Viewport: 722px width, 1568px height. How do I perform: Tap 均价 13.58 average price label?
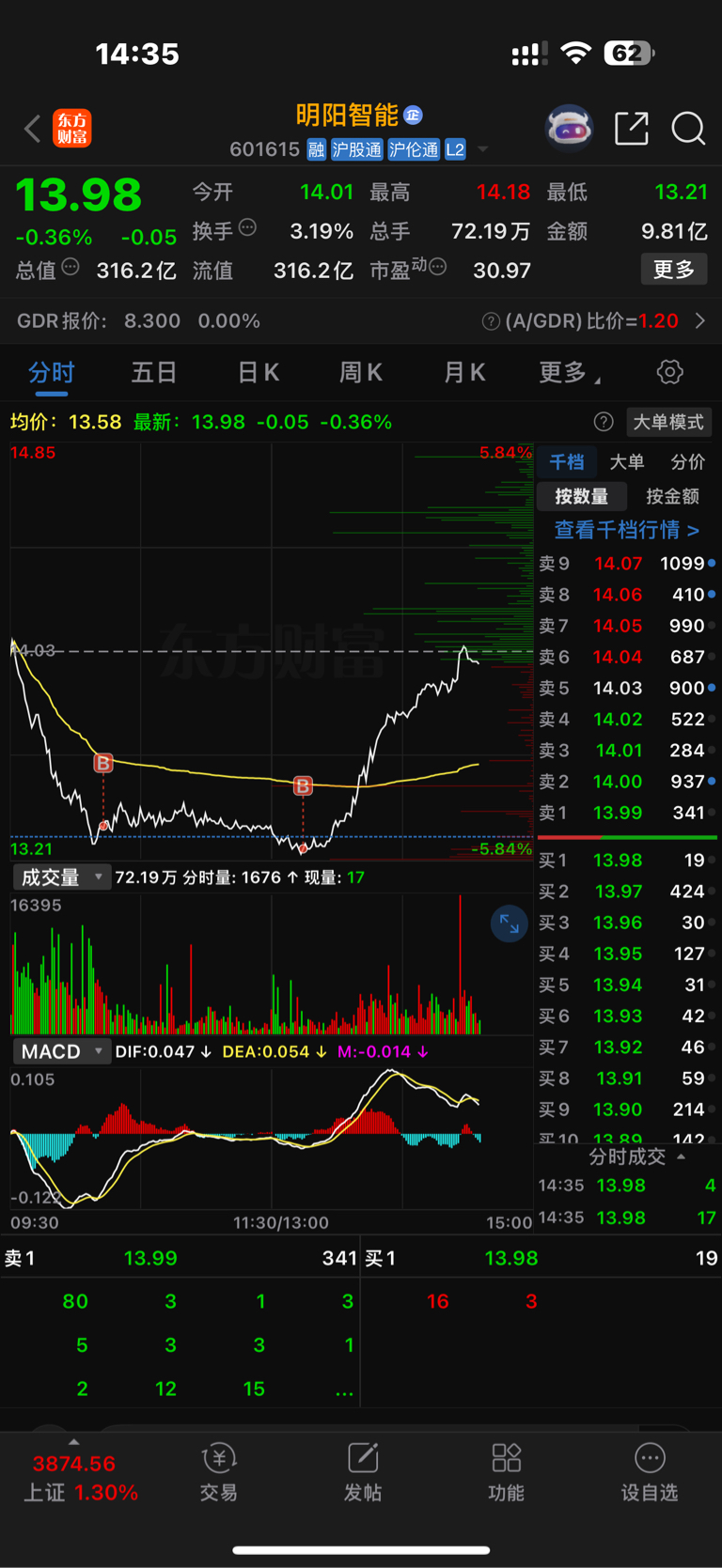point(66,422)
